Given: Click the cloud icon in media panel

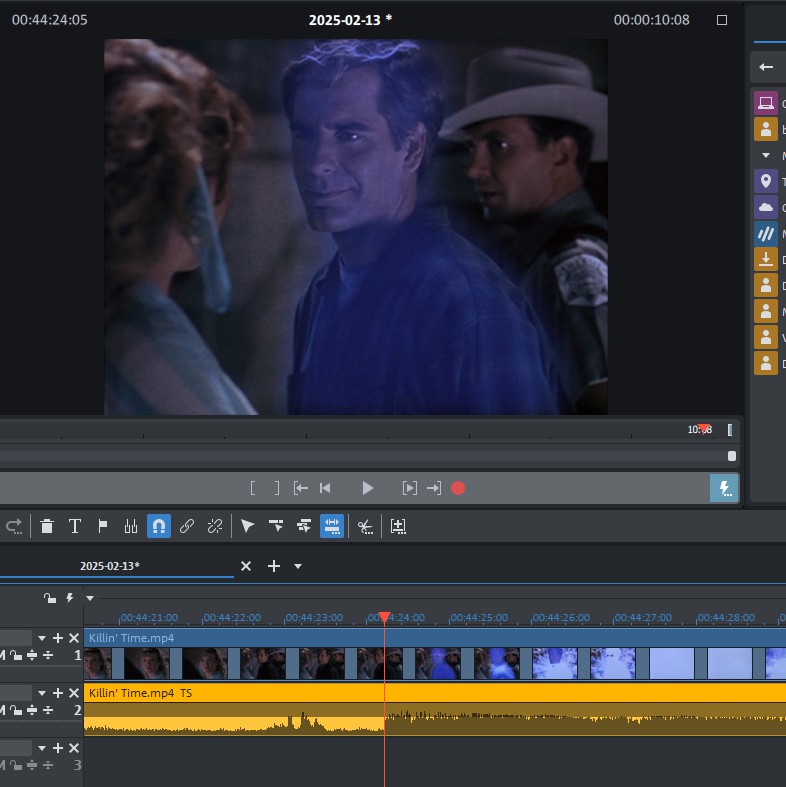Looking at the screenshot, I should coord(766,207).
